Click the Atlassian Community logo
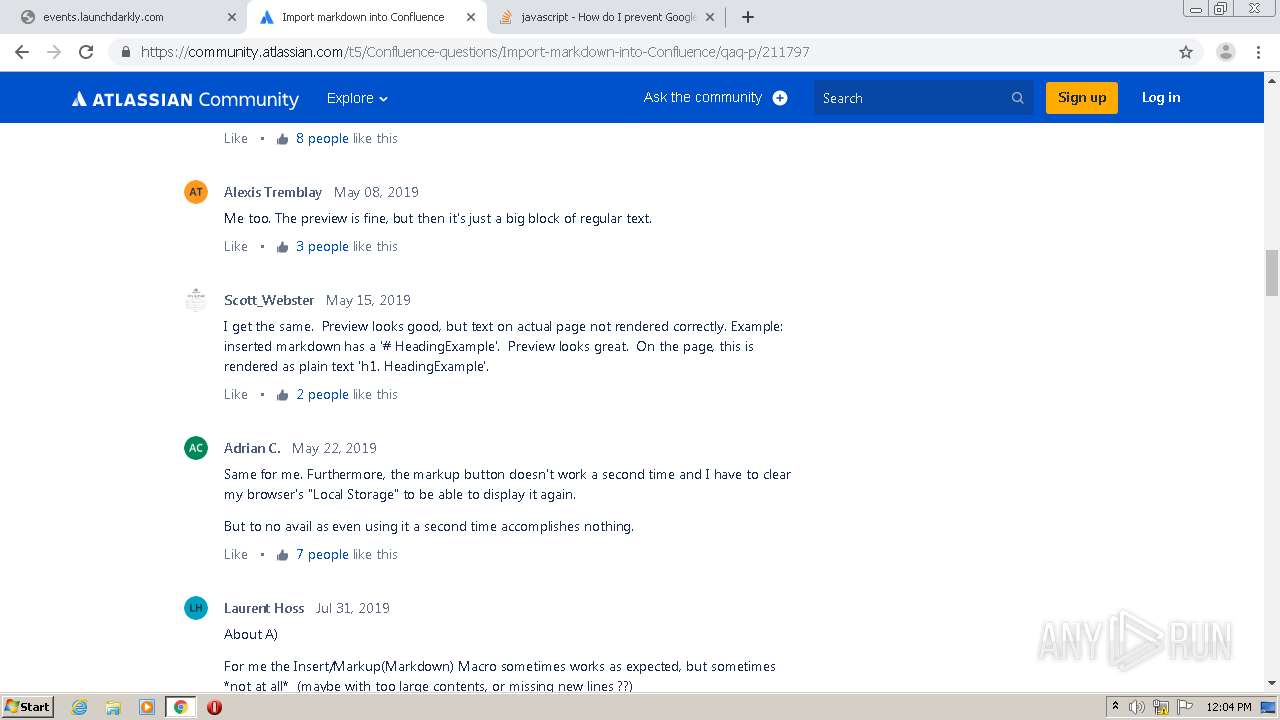This screenshot has width=1280, height=720. [x=185, y=99]
